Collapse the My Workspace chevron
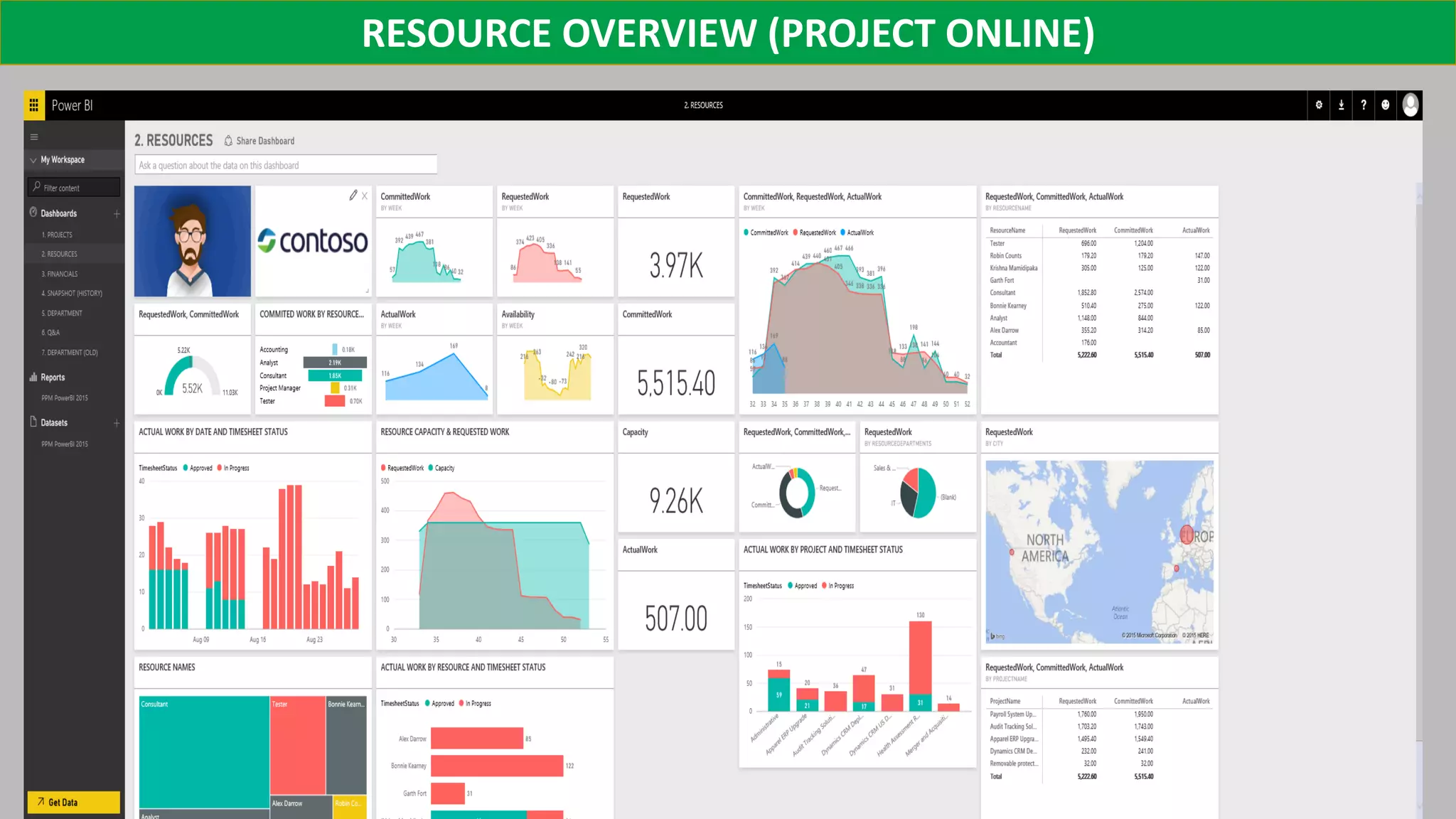The width and height of the screenshot is (1456, 819). [33, 160]
